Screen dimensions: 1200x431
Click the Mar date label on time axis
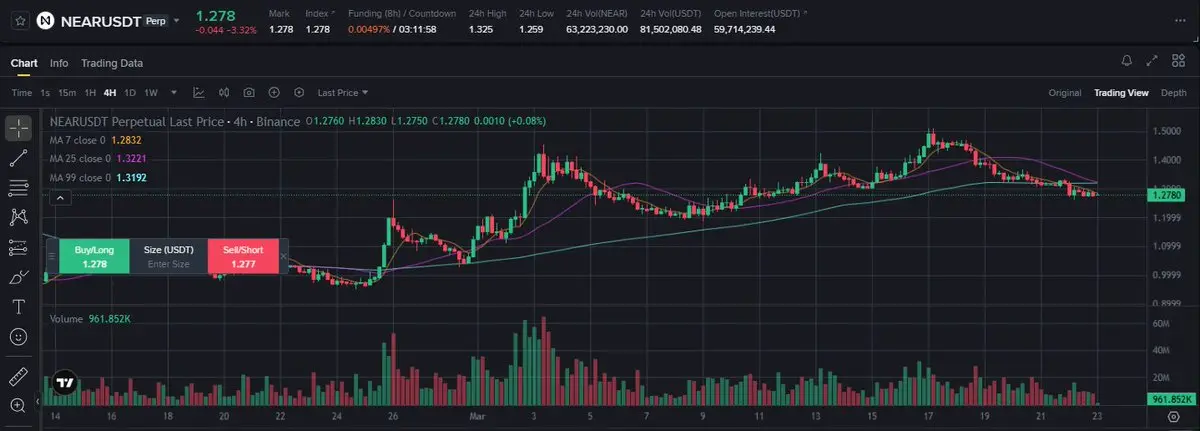tap(476, 415)
